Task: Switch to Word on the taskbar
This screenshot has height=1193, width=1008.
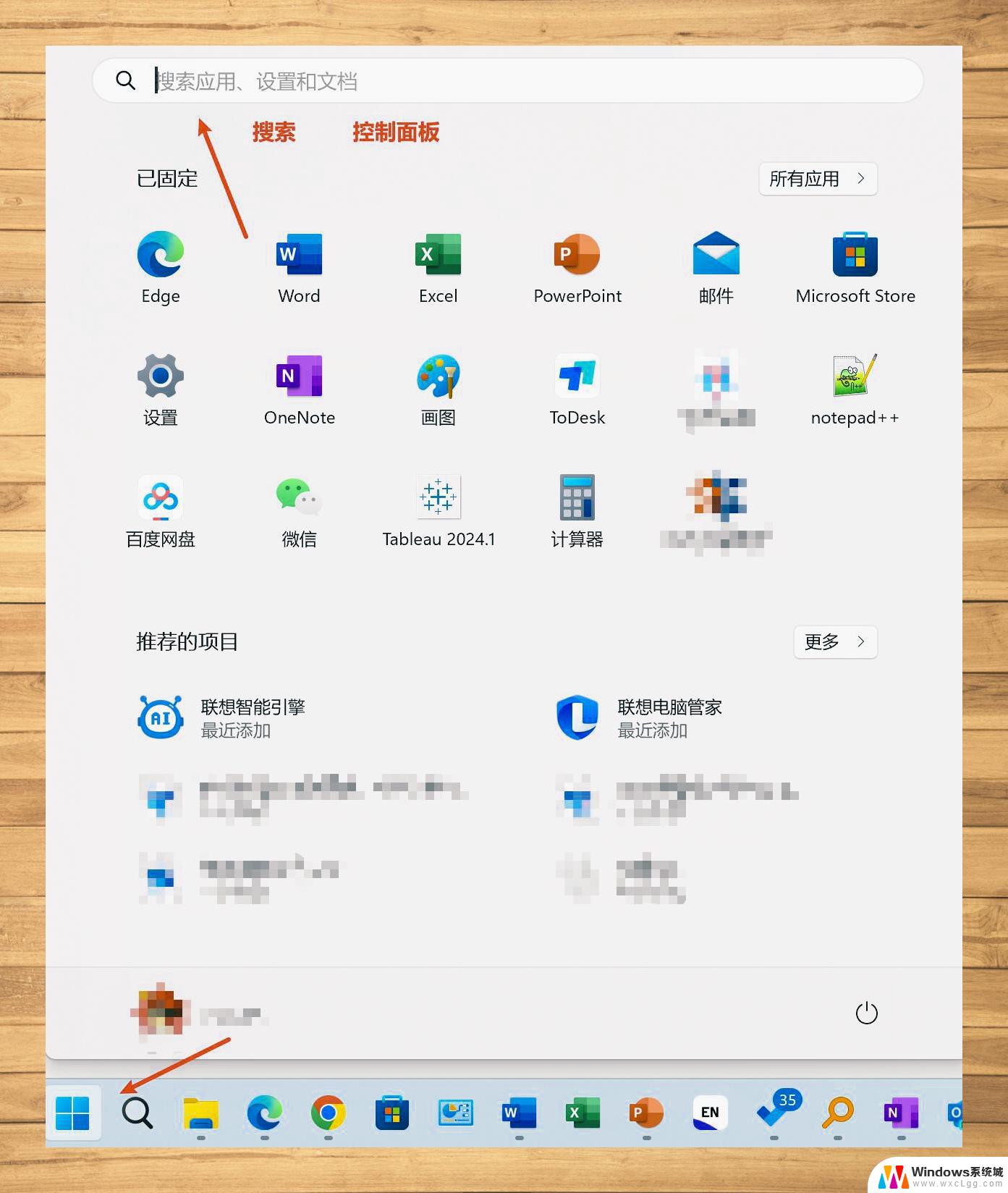Action: [519, 1113]
